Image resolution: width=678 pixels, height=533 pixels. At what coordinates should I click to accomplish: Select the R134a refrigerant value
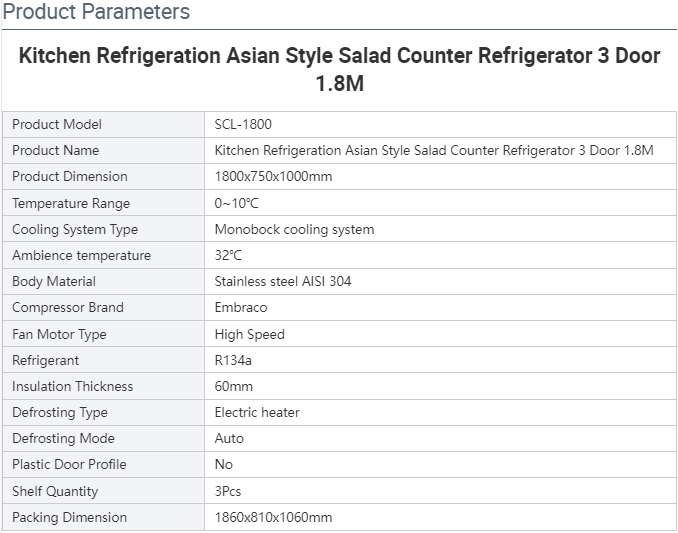(x=233, y=361)
